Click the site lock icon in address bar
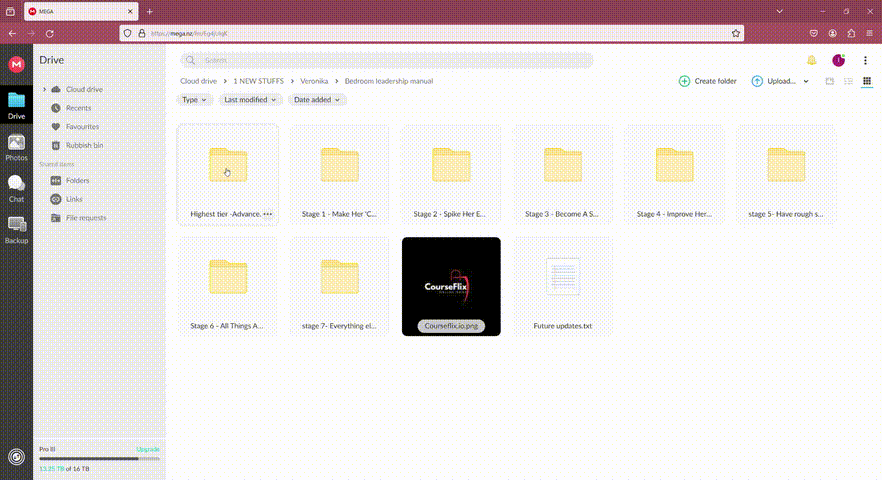Screen dimensions: 882x480 click(142, 34)
